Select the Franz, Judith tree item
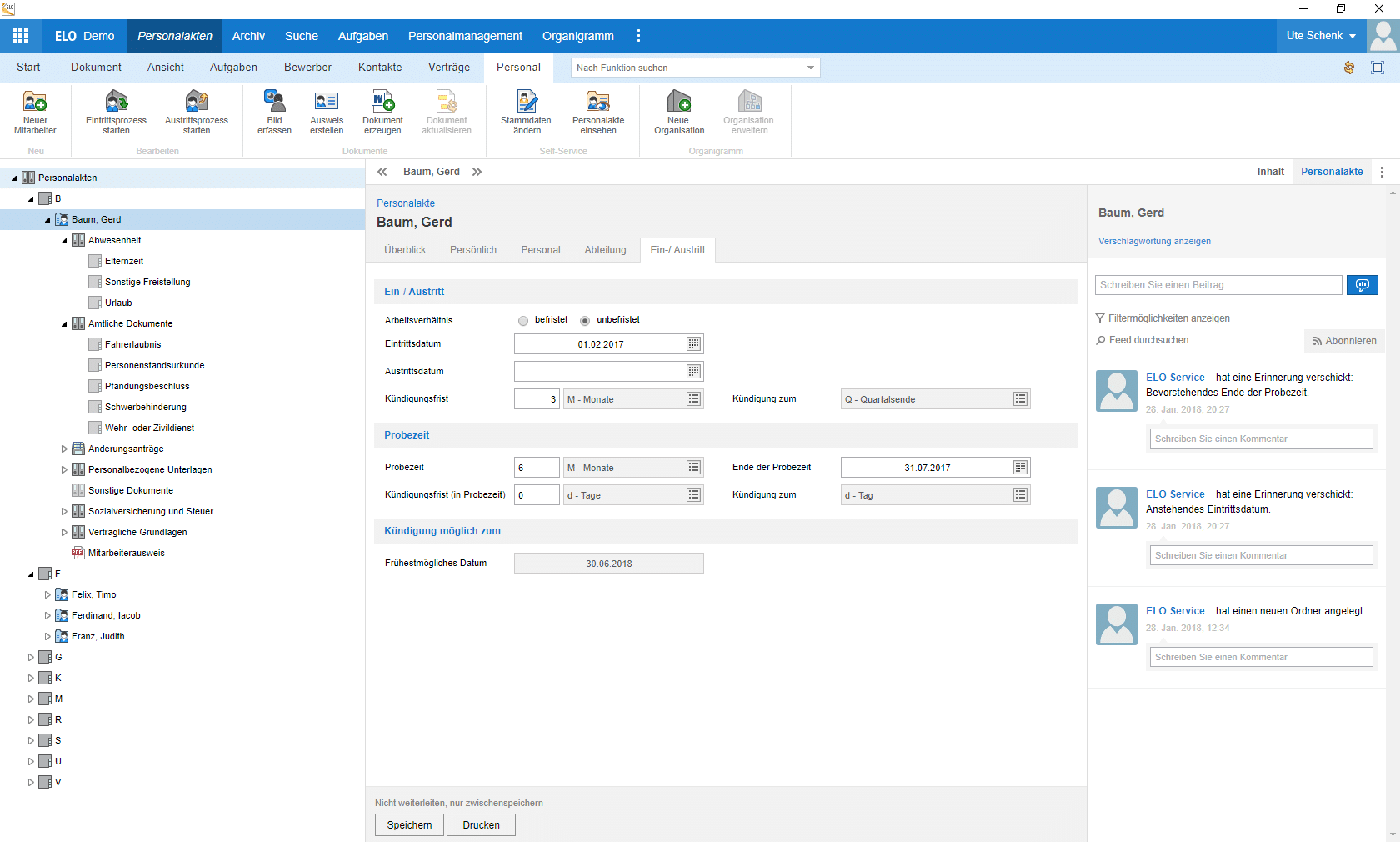The width and height of the screenshot is (1400, 842). 97,636
